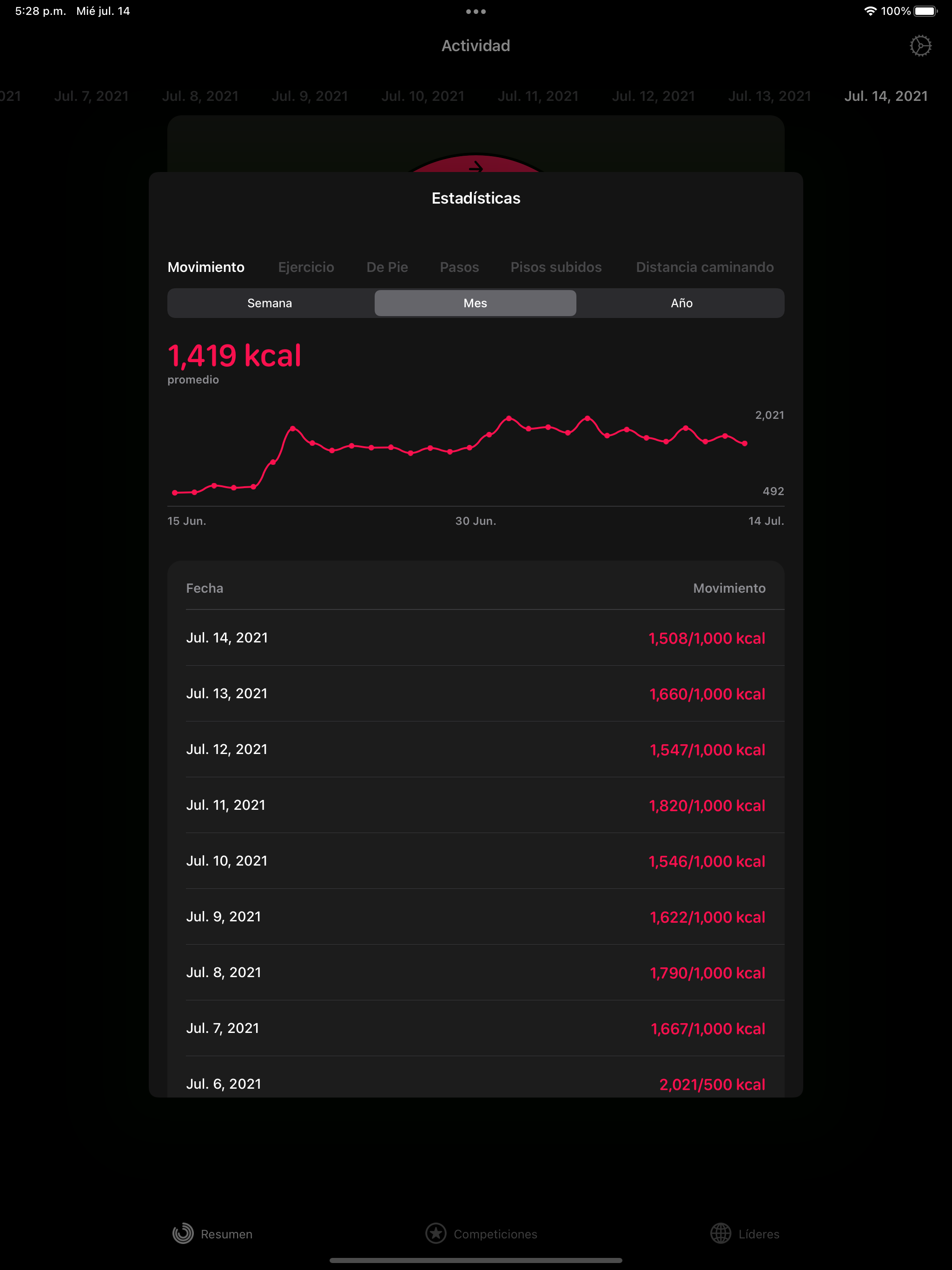Tap the 1,820/1,000 kcal value
The width and height of the screenshot is (952, 1270).
(707, 805)
